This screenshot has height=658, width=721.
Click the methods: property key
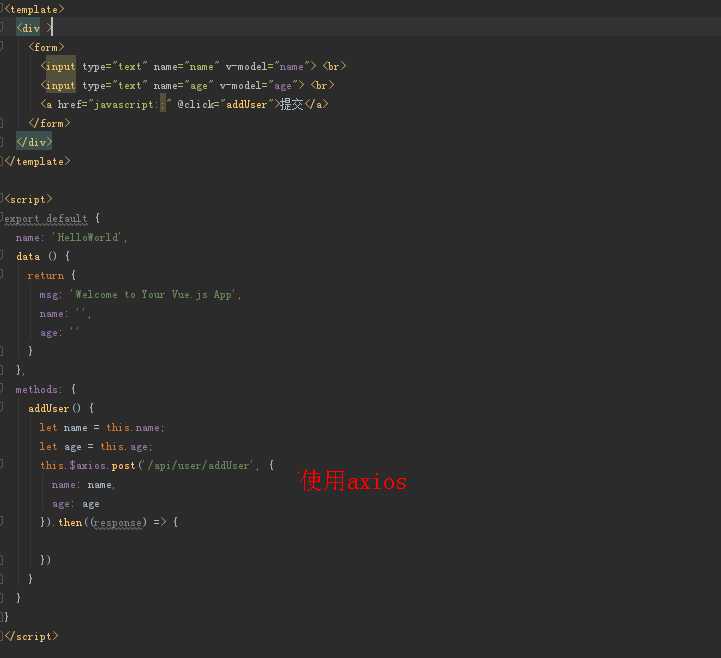pyautogui.click(x=38, y=389)
